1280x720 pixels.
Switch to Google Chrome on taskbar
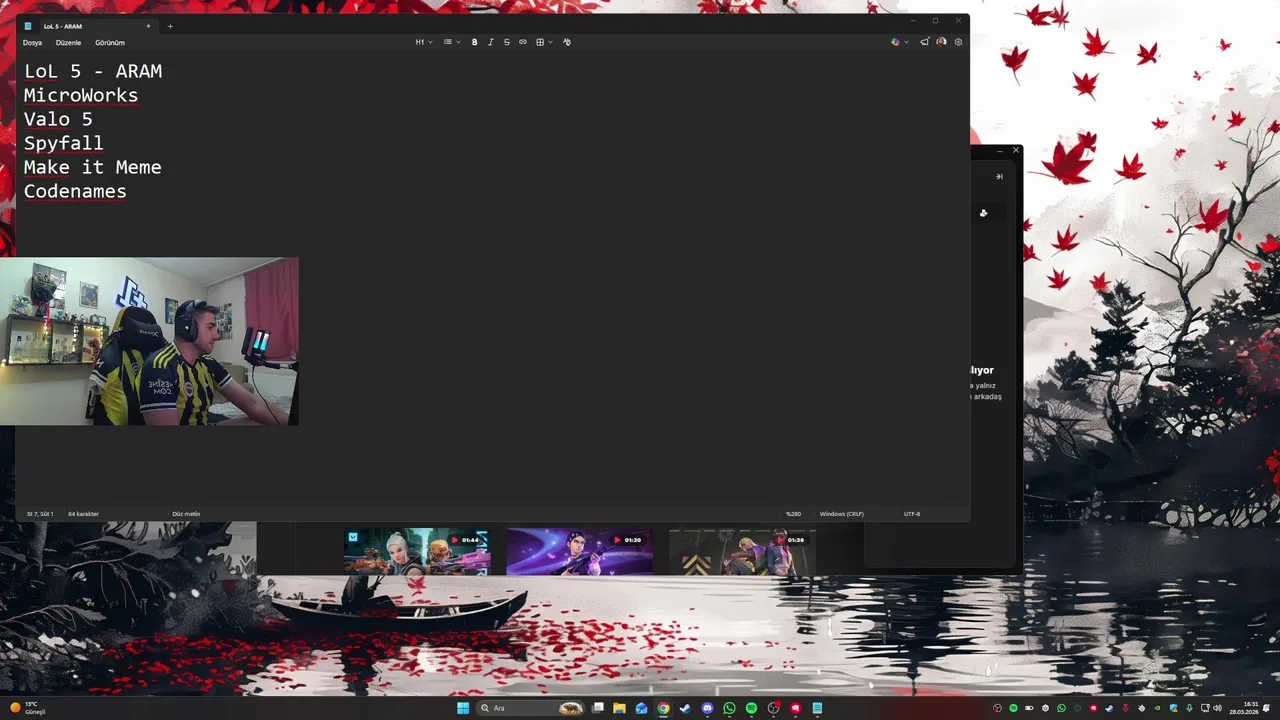coord(663,708)
